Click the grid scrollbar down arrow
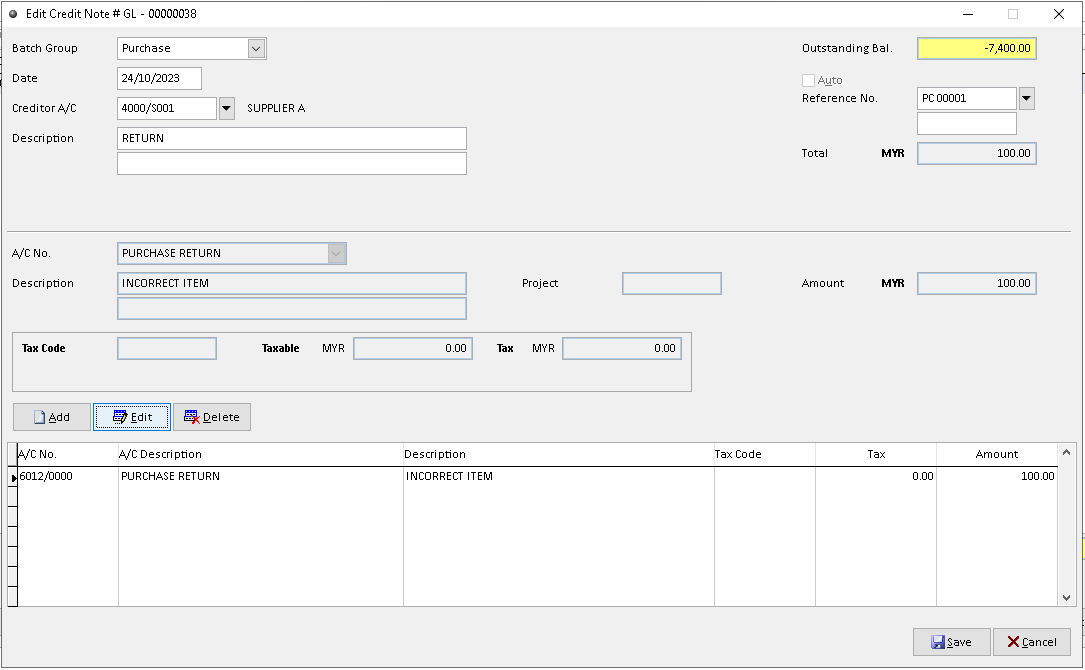1085x670 pixels. [1066, 598]
